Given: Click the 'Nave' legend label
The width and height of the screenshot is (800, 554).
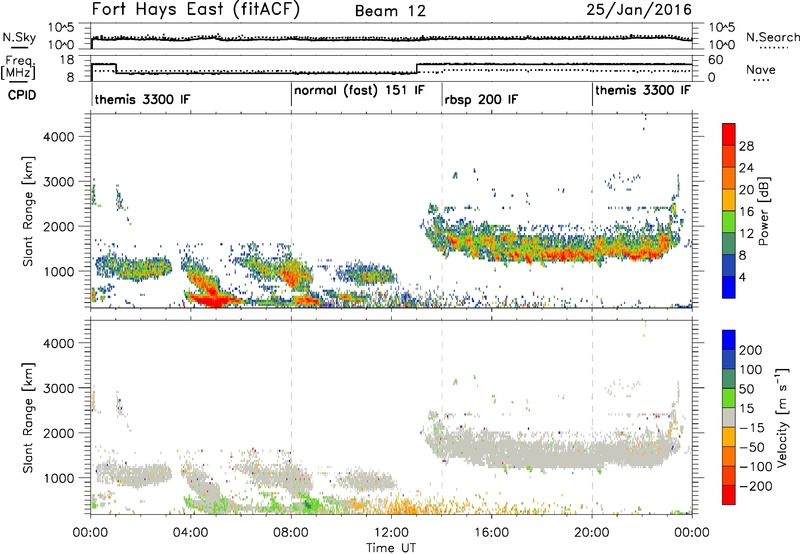Looking at the screenshot, I should click(761, 70).
